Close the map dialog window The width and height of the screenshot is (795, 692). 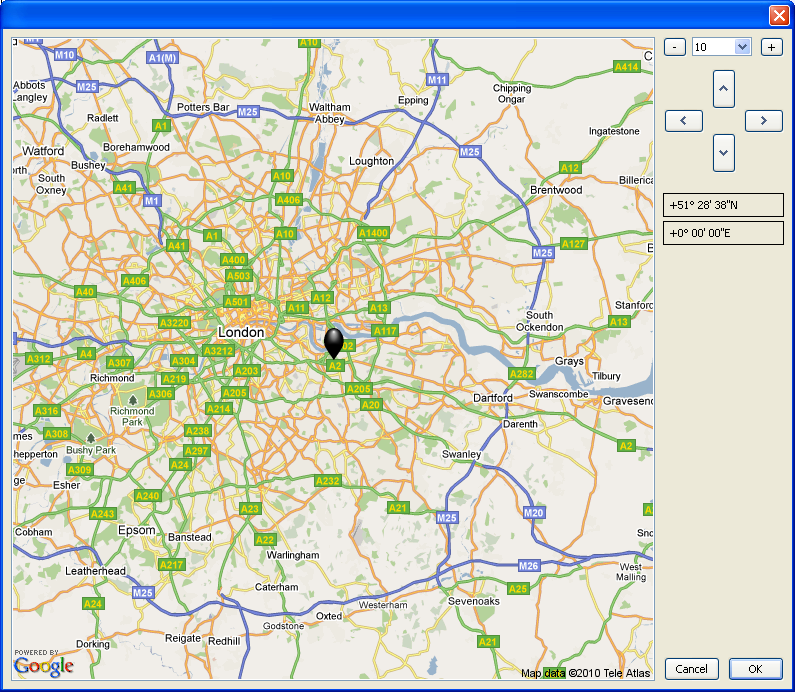[x=778, y=15]
